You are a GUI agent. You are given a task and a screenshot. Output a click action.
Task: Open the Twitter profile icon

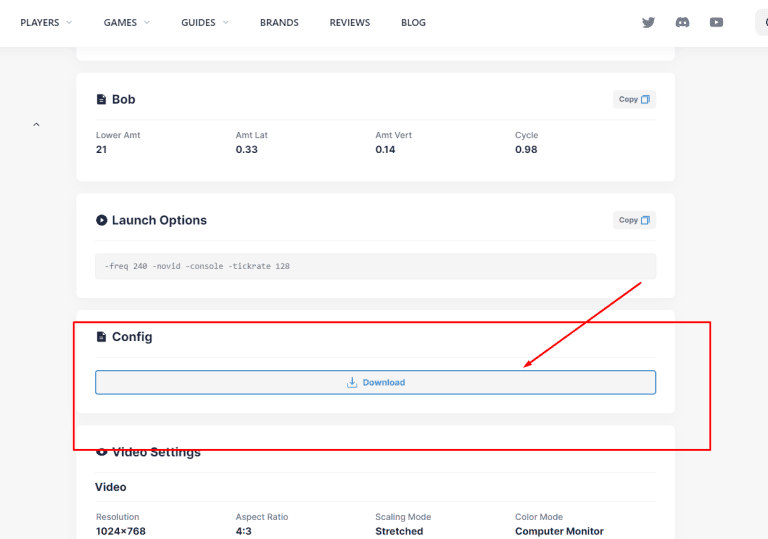click(x=649, y=22)
